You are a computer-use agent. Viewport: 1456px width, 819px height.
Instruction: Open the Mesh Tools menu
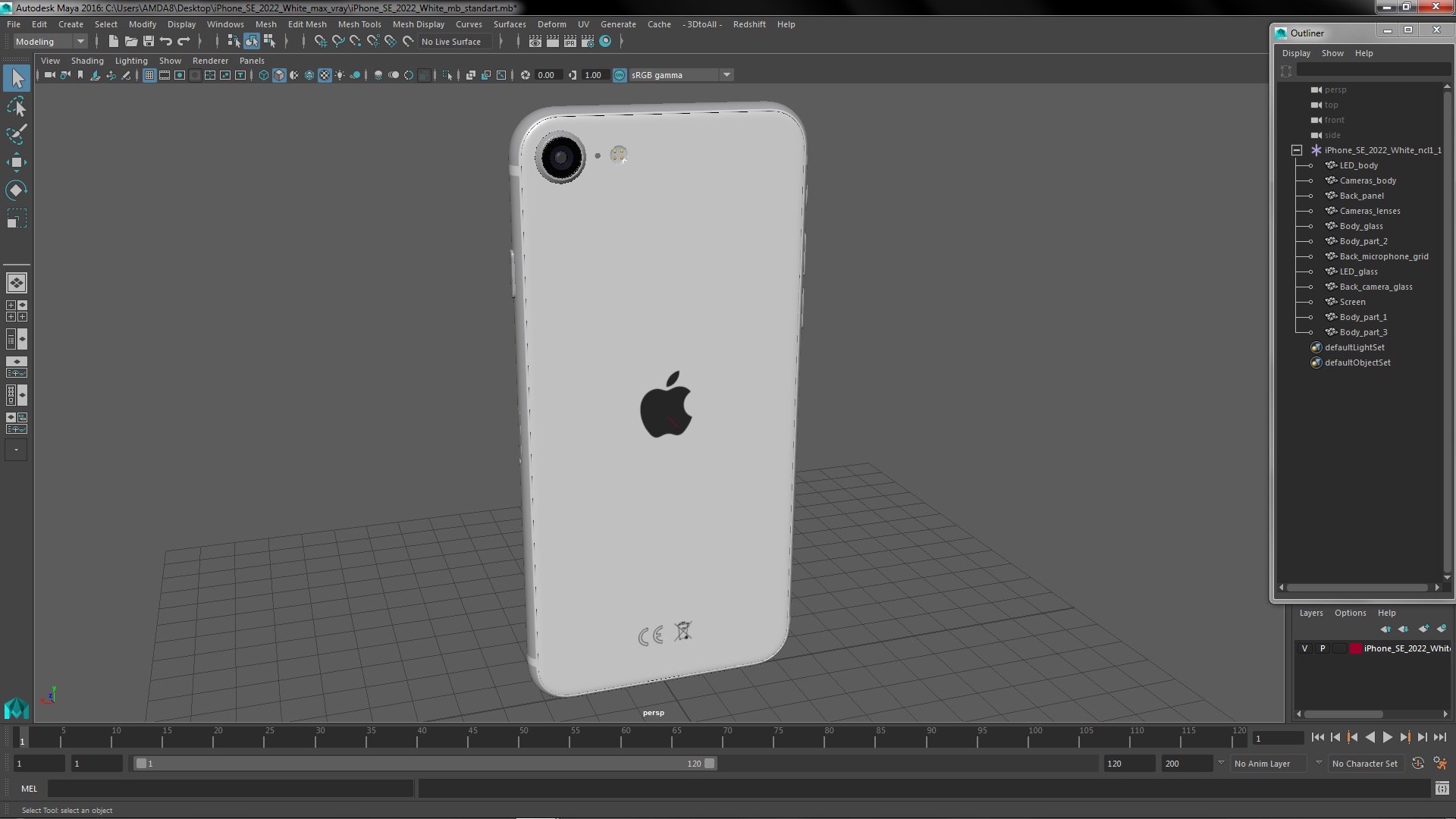pos(359,24)
